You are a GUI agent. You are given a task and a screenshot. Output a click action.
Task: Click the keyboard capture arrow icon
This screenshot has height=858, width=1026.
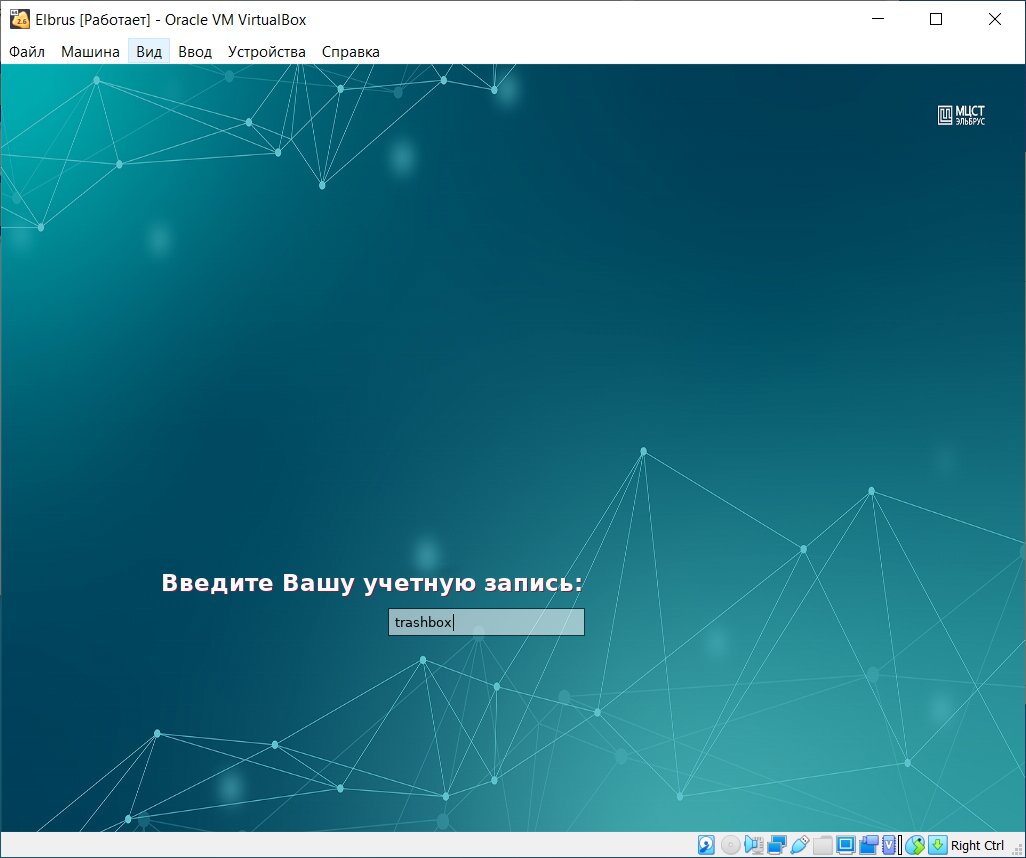click(x=938, y=845)
